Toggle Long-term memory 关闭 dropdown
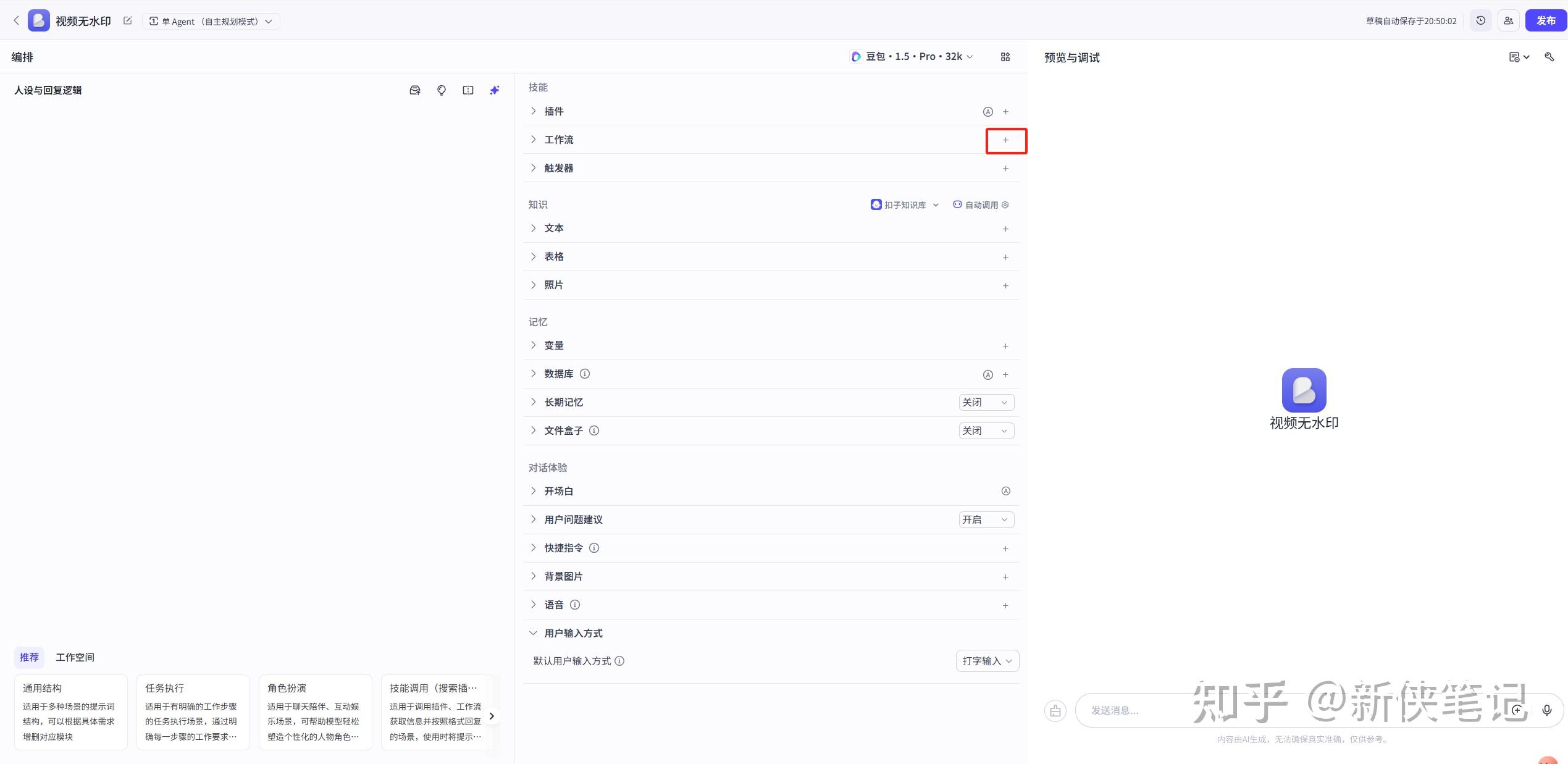 coord(986,403)
